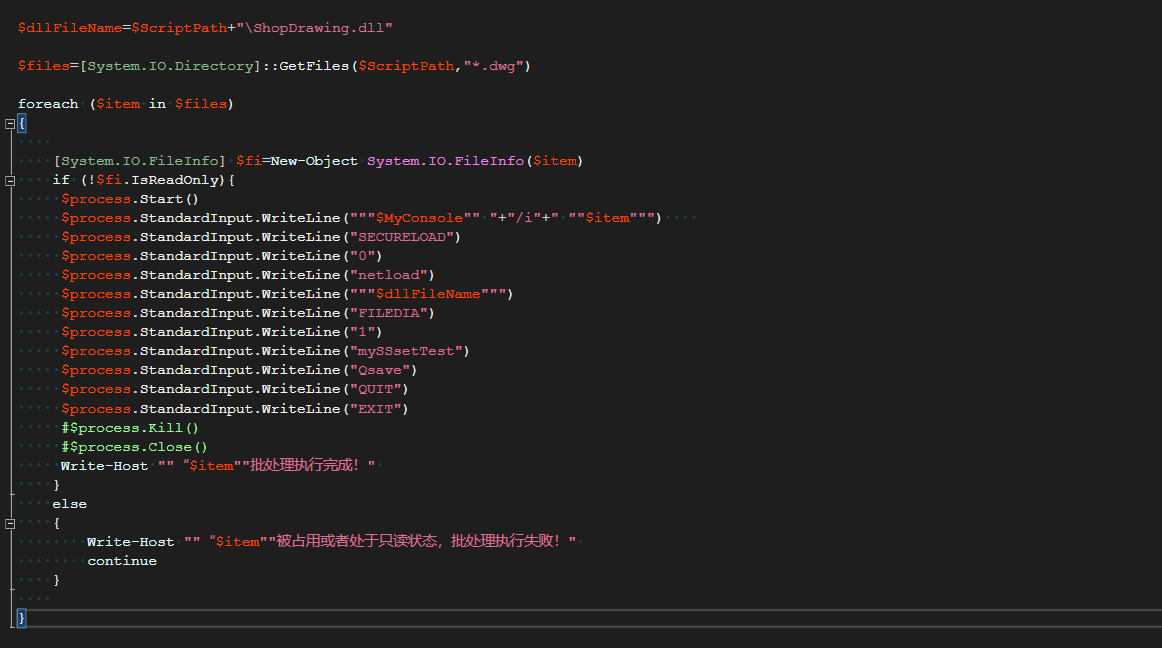This screenshot has width=1162, height=648.
Task: Click the continue statement
Action: click(122, 561)
